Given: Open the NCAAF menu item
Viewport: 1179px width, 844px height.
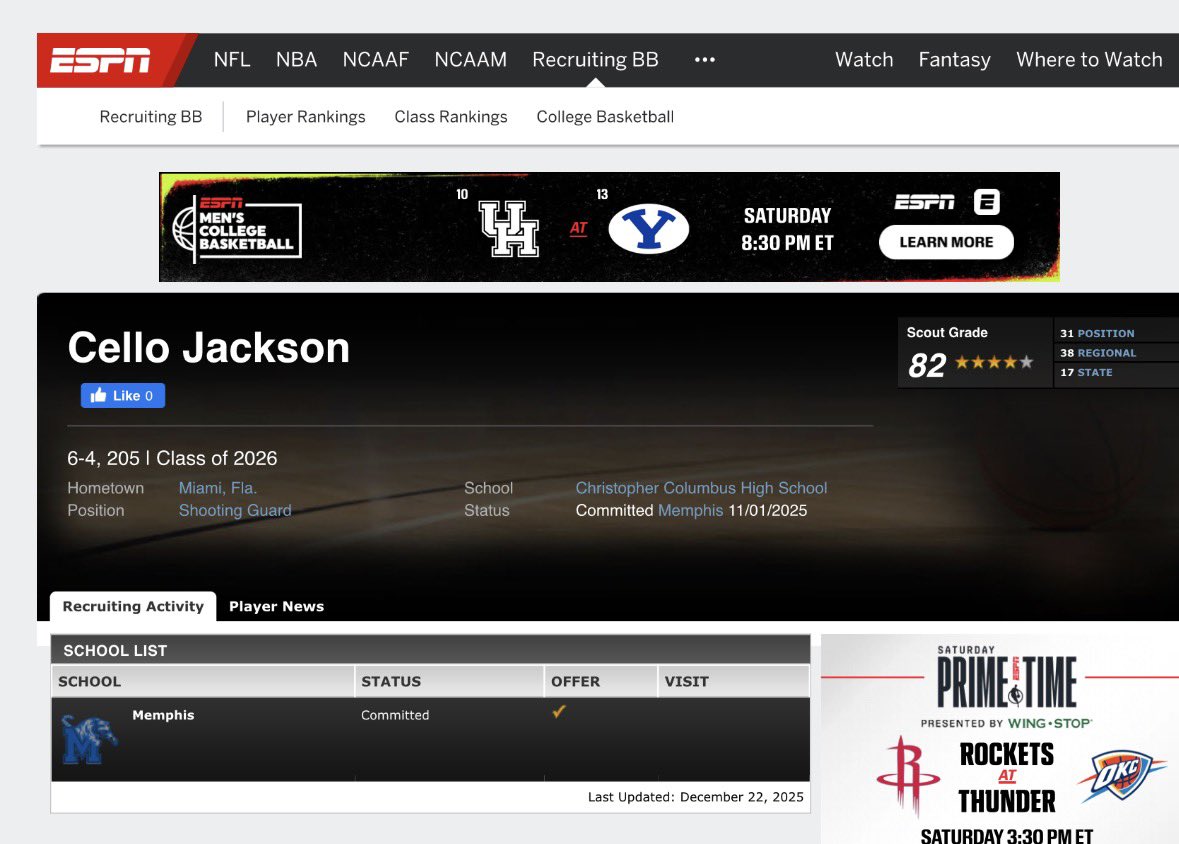Looking at the screenshot, I should click(x=375, y=59).
